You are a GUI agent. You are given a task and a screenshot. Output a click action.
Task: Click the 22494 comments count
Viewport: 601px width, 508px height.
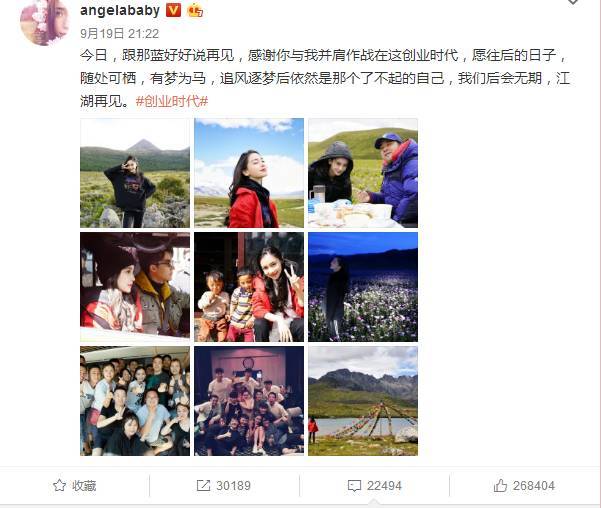[x=384, y=486]
